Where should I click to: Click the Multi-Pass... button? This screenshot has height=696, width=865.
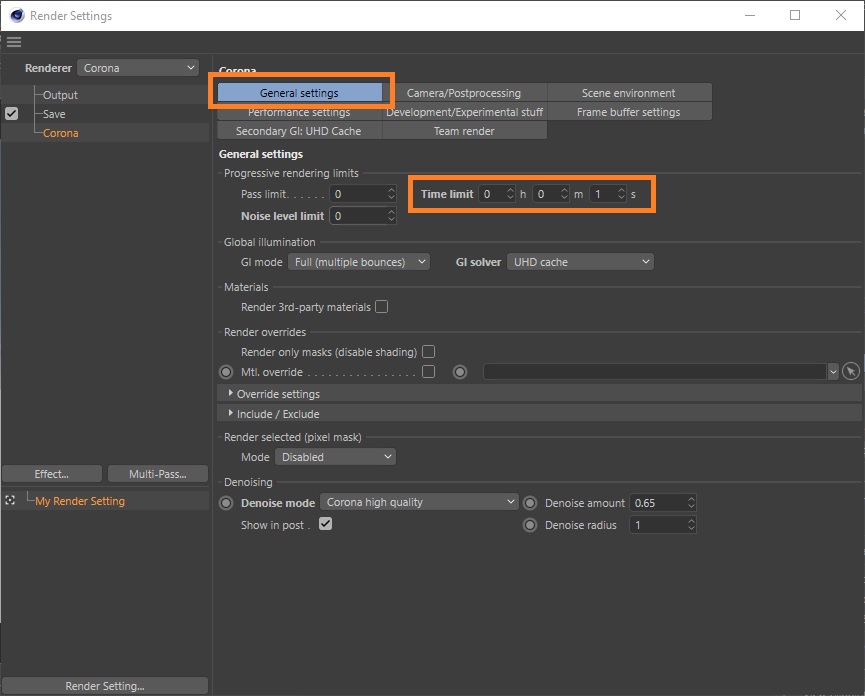pyautogui.click(x=158, y=474)
